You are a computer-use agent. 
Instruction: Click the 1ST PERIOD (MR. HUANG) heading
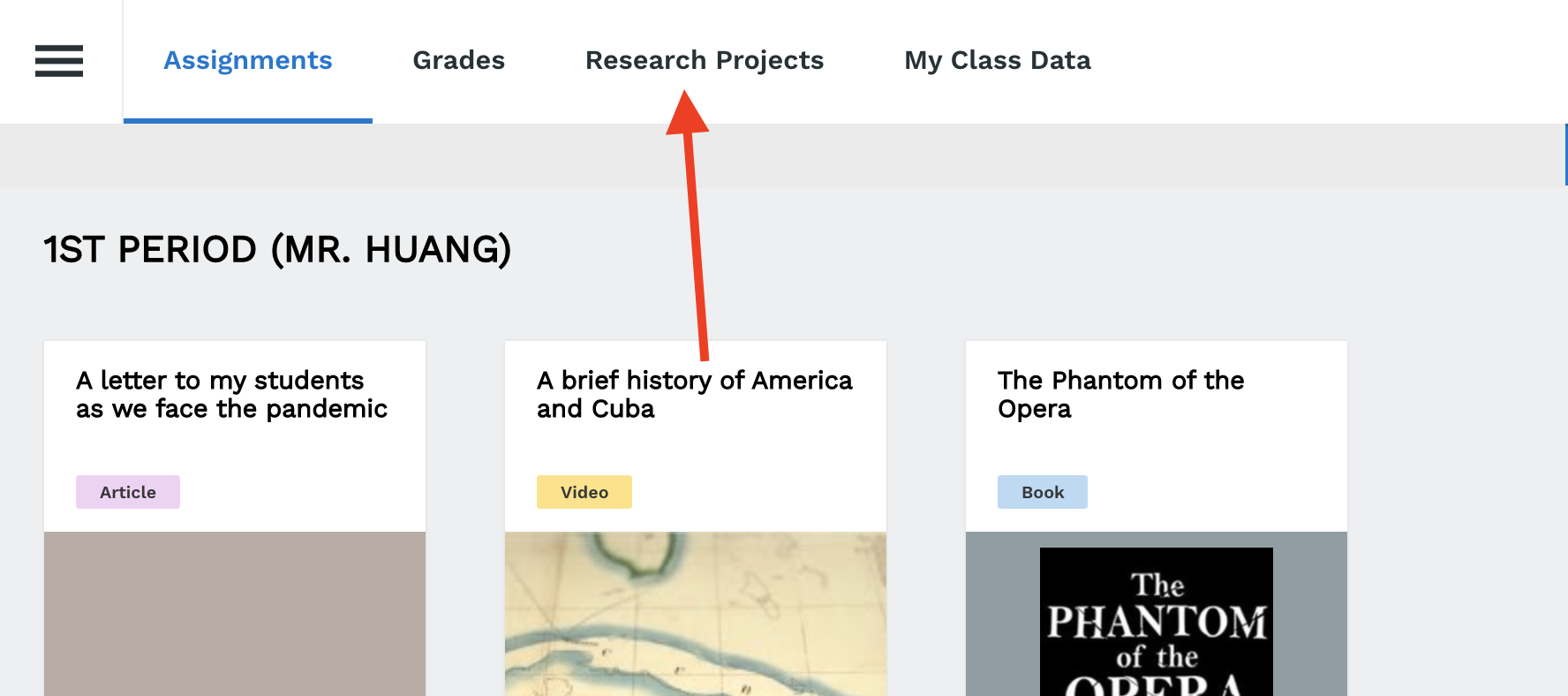click(277, 250)
